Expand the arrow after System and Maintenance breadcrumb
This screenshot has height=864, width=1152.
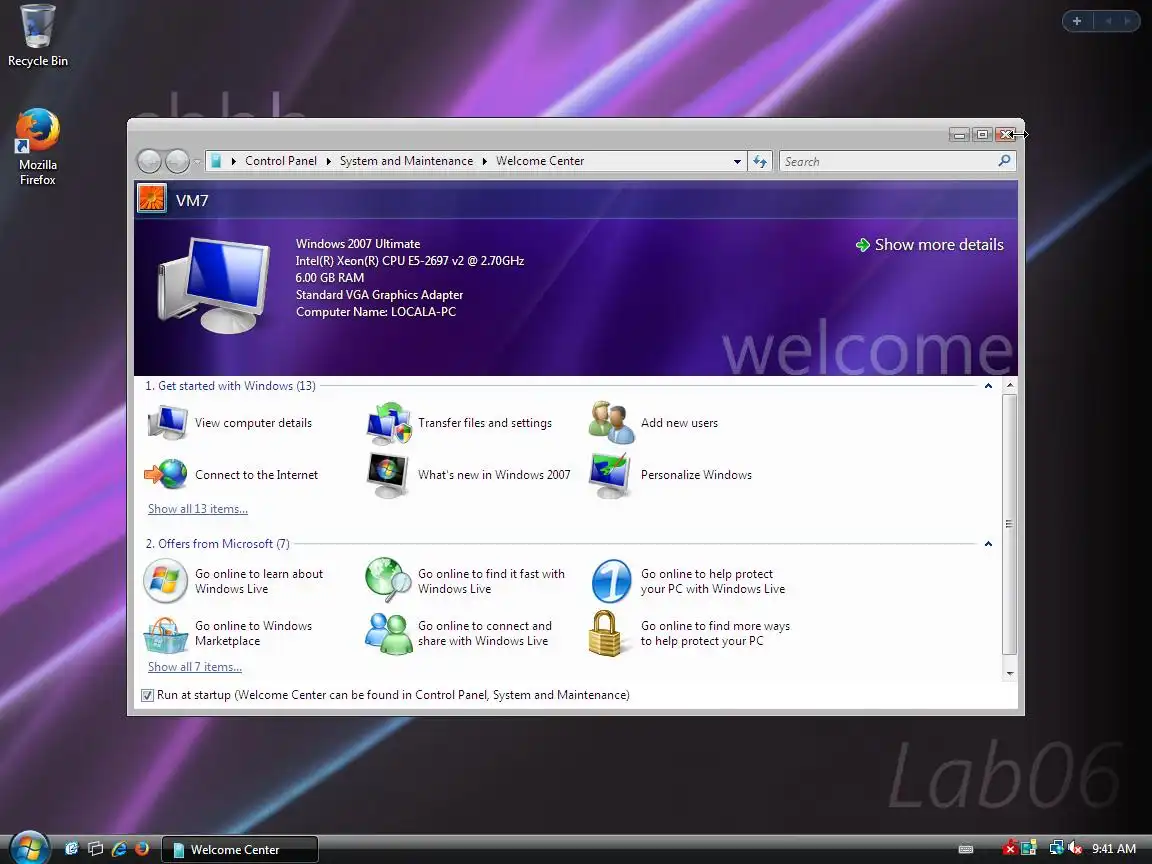[484, 161]
